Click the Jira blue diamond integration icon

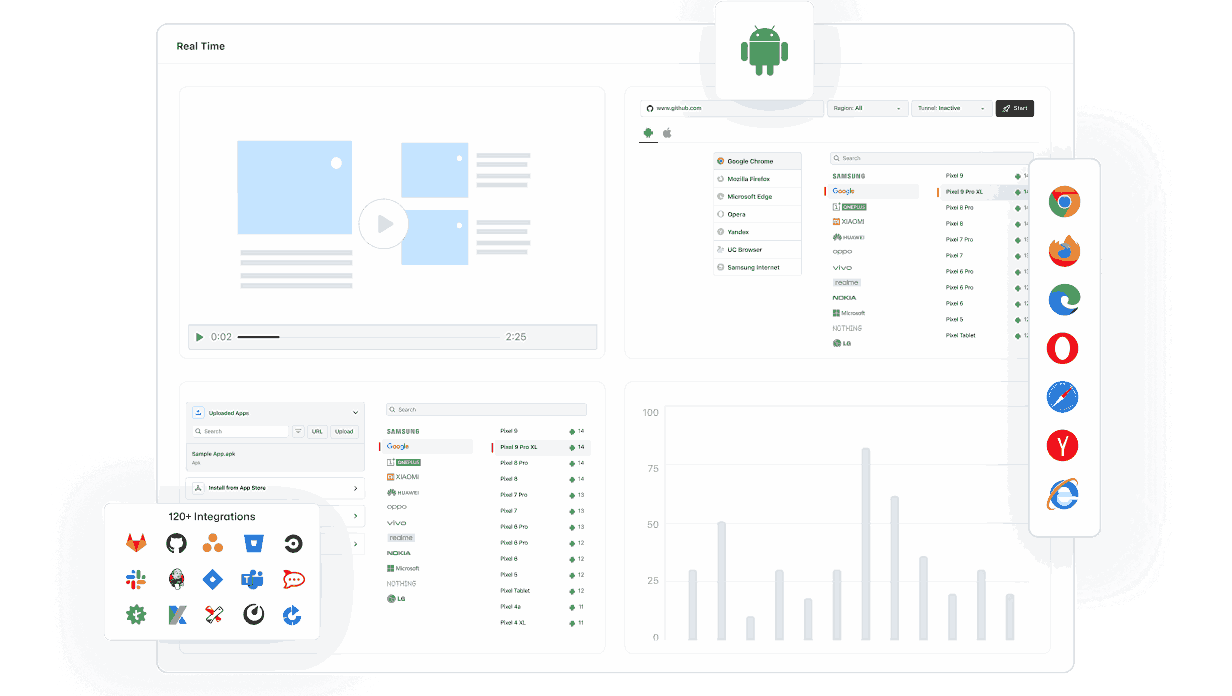click(x=213, y=579)
